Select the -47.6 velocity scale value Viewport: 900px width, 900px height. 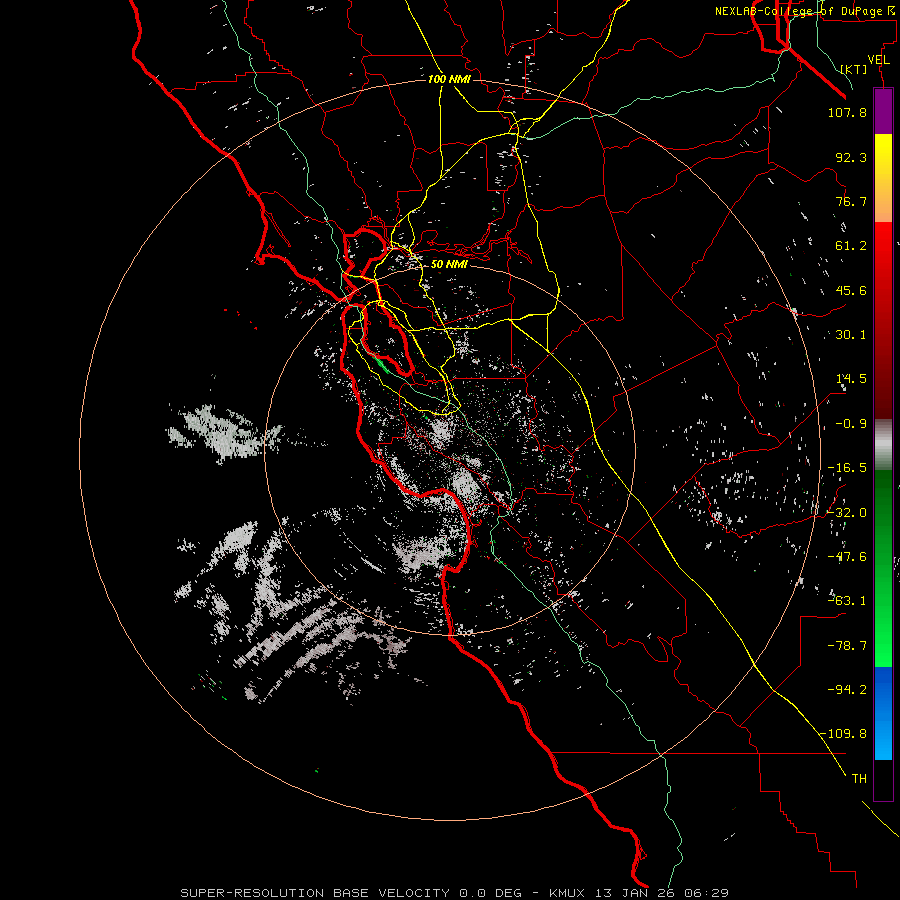(x=847, y=557)
